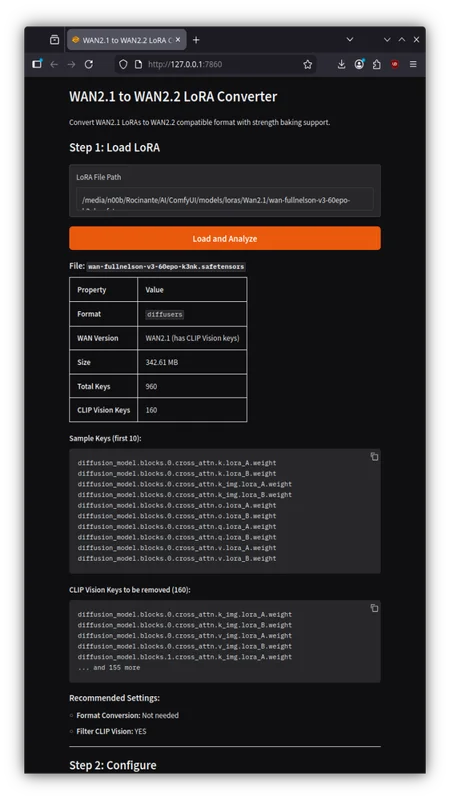Open Firefox View from the tab strip
Screen dimensions: 450x800
coord(55,40)
